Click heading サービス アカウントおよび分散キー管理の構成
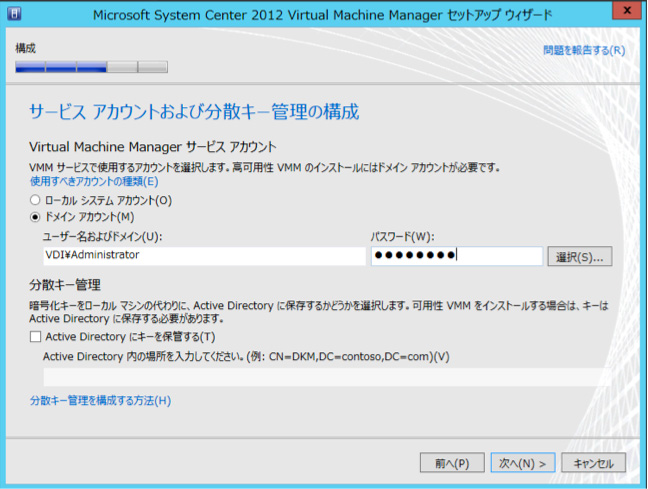Viewport: 648px width, 489px height. 194,112
